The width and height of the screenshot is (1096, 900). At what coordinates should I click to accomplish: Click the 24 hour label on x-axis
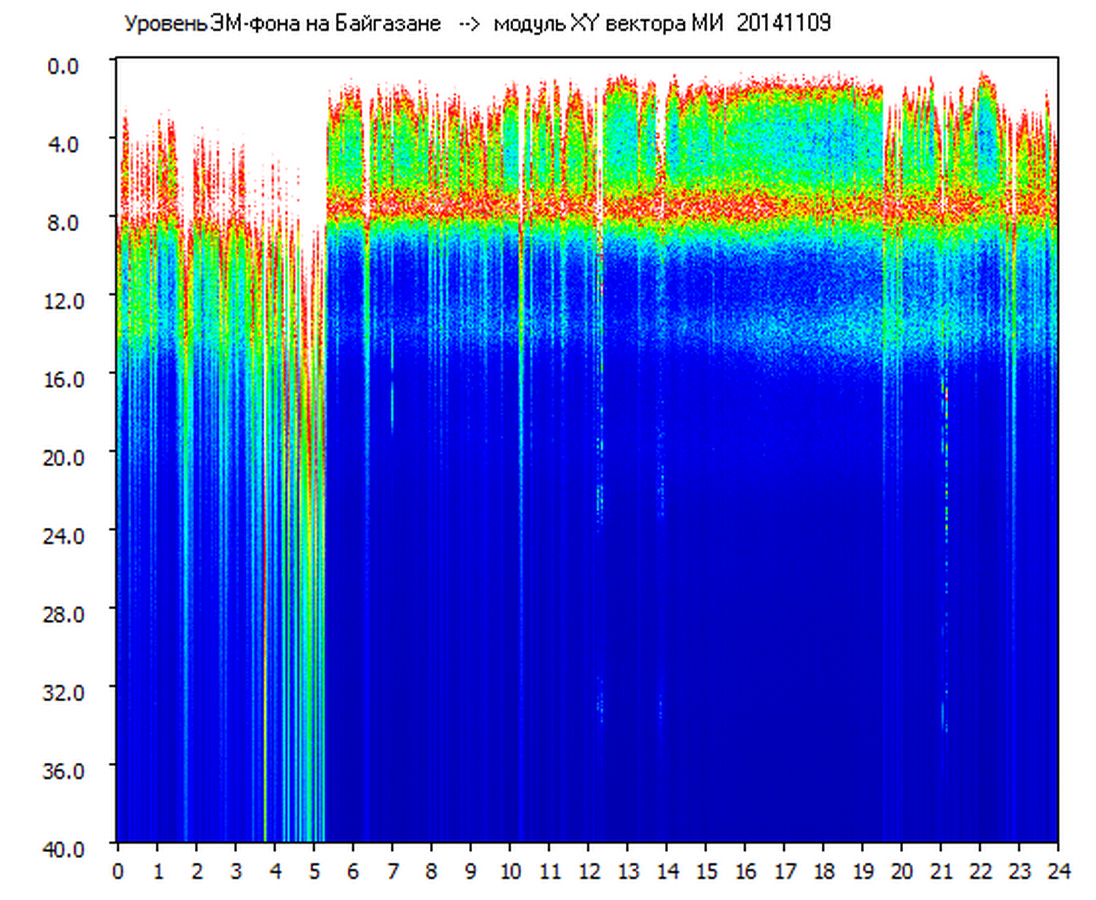(x=1058, y=871)
